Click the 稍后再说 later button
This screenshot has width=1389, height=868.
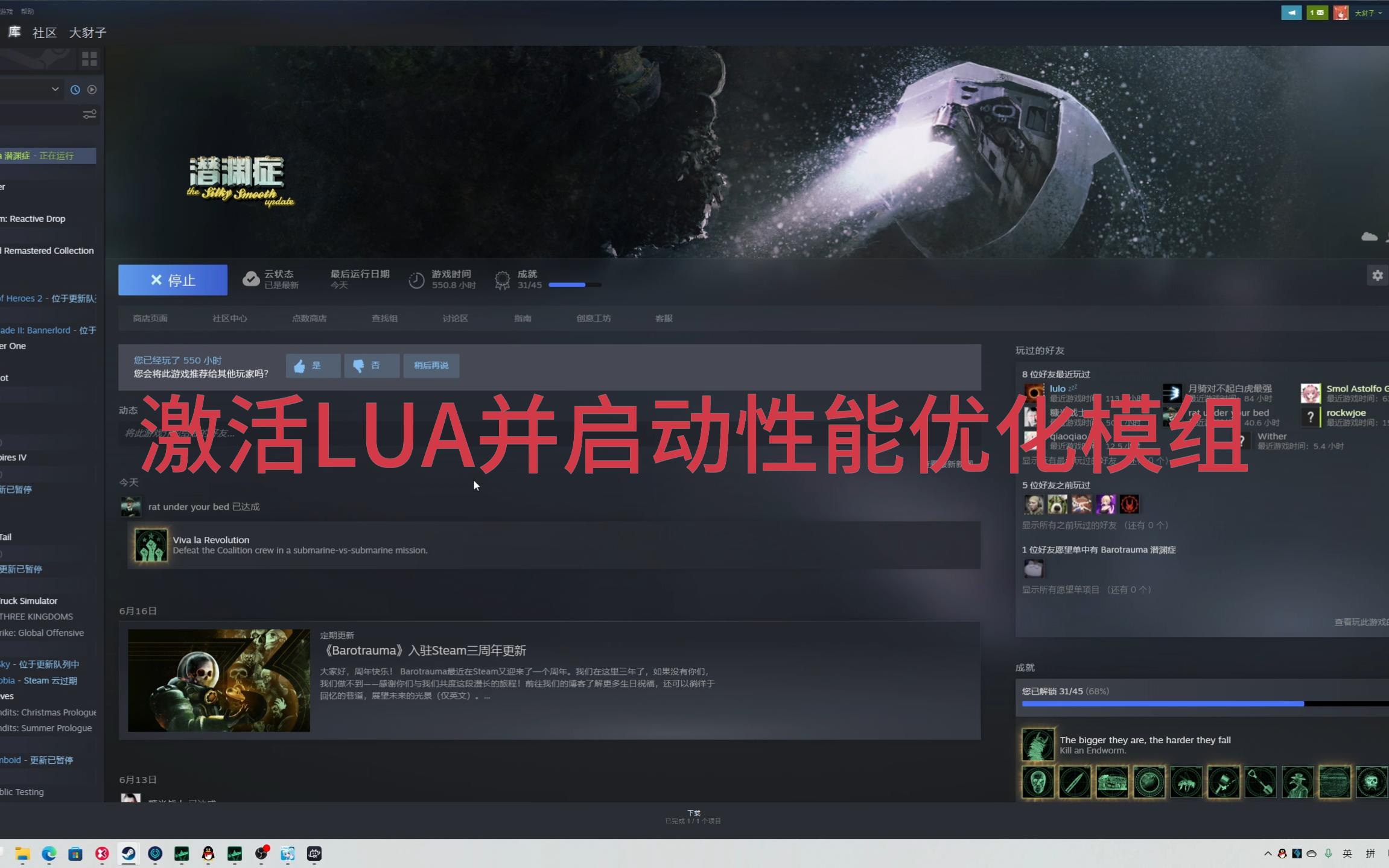tap(431, 366)
